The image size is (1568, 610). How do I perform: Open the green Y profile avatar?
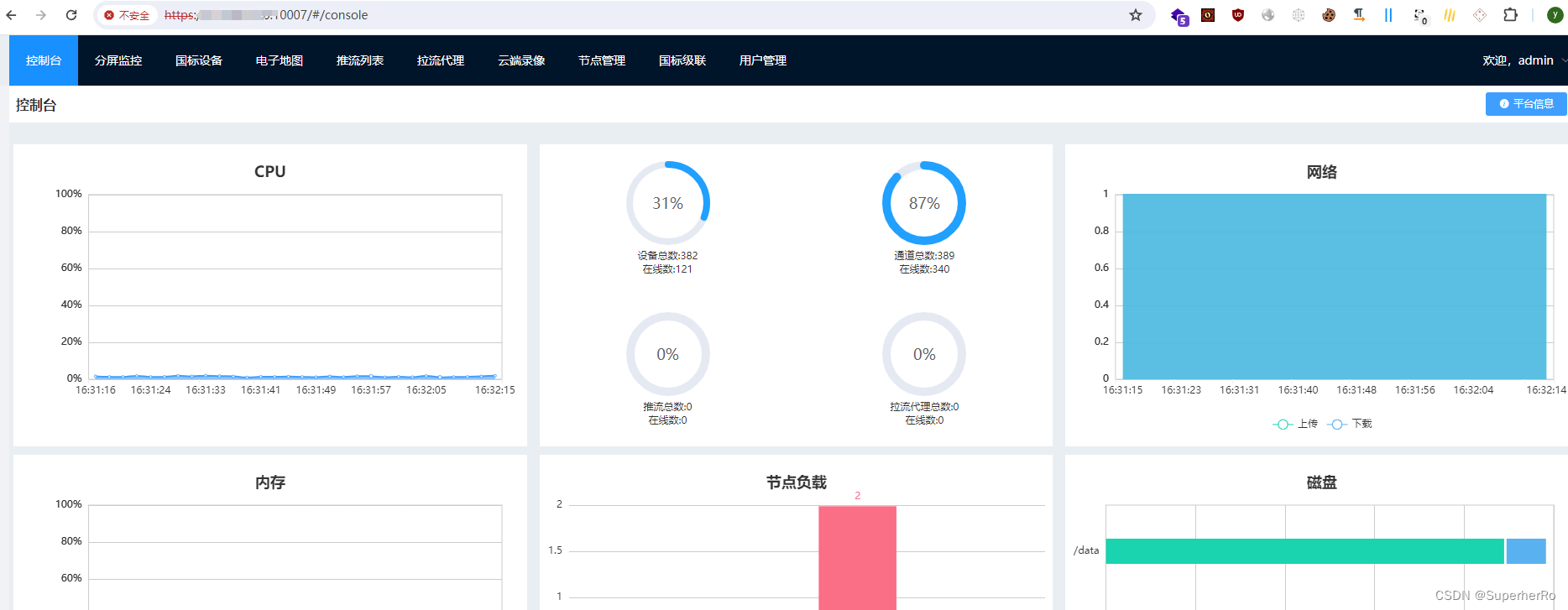(1555, 15)
